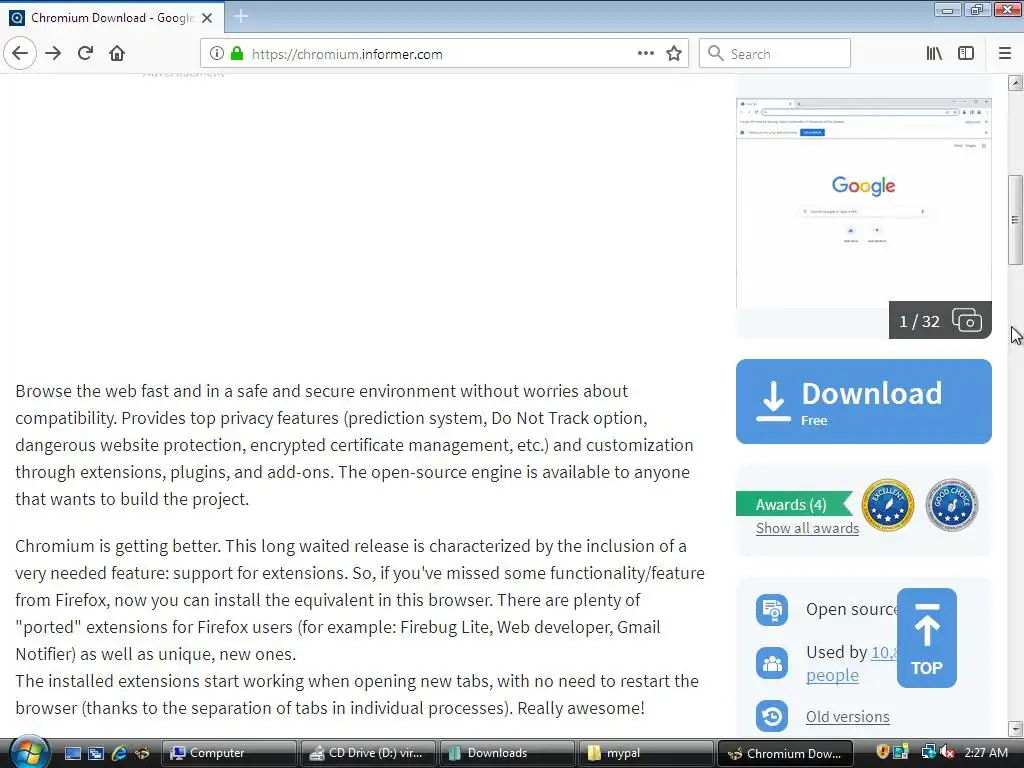This screenshot has height=768, width=1024.
Task: Open the browser home page
Action: [x=117, y=53]
